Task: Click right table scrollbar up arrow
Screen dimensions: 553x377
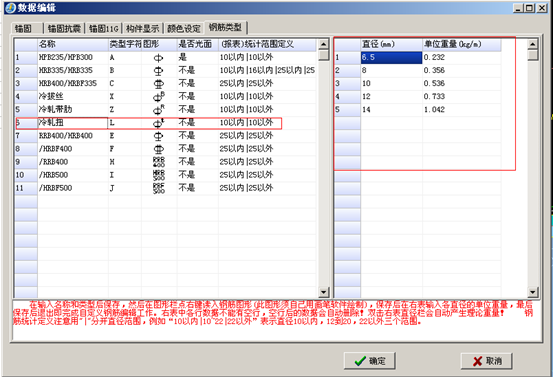Action: (533, 44)
